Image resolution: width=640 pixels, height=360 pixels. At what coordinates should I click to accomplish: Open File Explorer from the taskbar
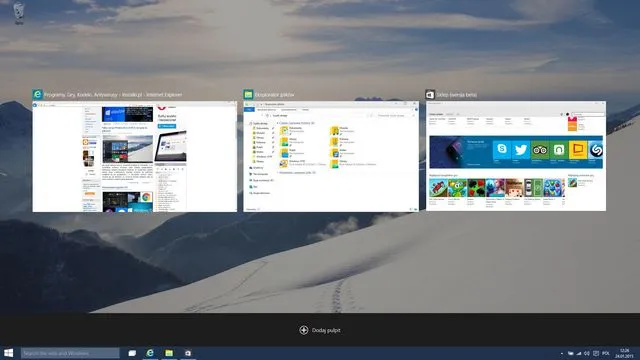point(169,353)
